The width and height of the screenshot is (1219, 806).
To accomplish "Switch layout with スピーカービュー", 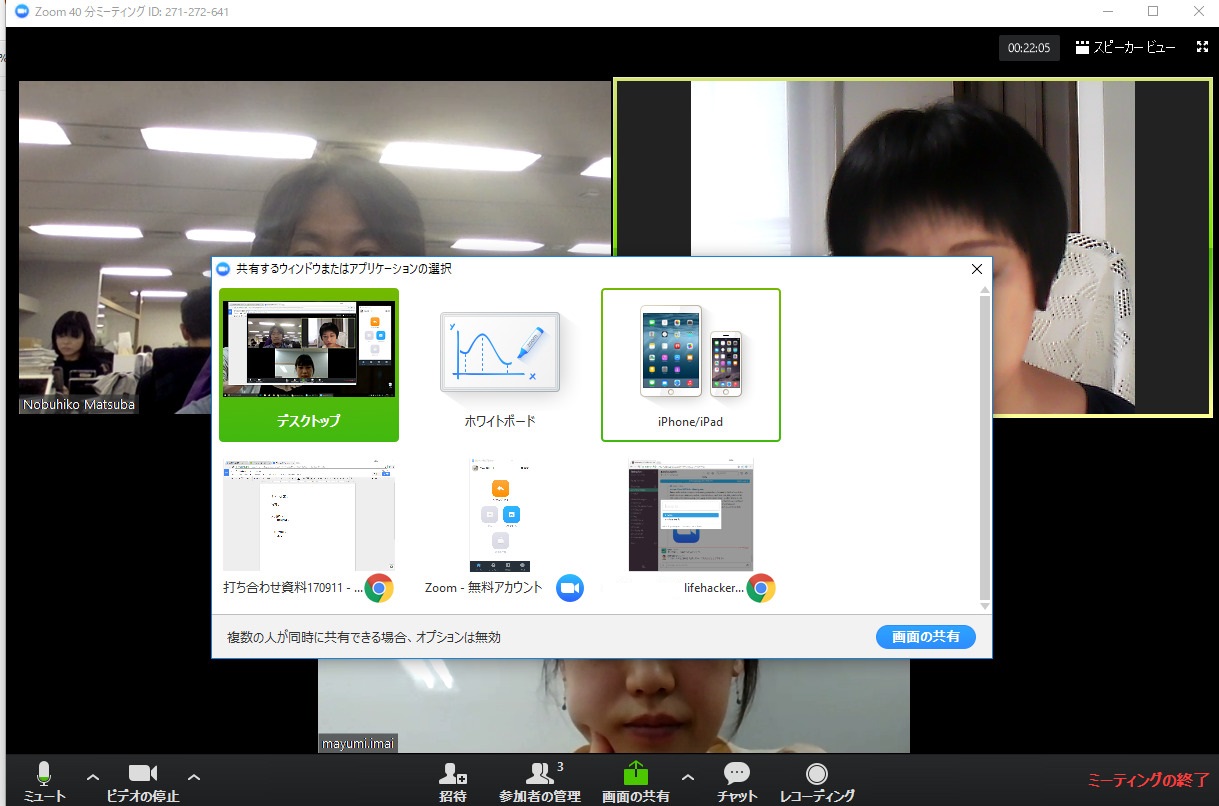I will 1125,47.
